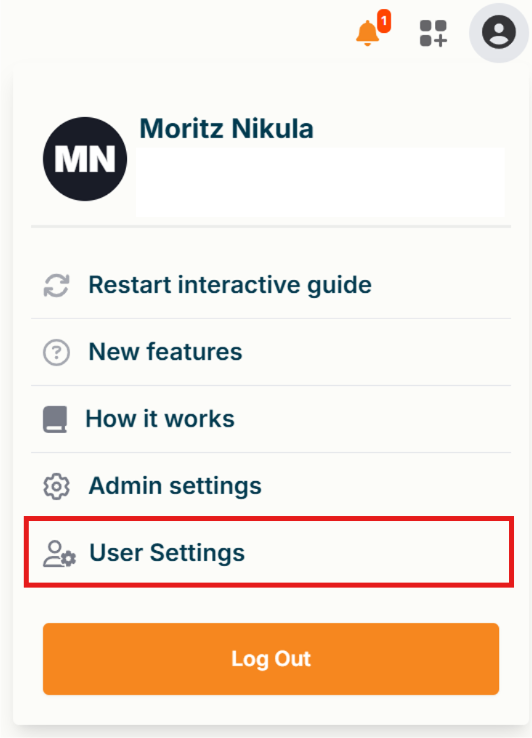This screenshot has height=738, width=532.
Task: Select the Moritz Nikula name
Action: 226,128
